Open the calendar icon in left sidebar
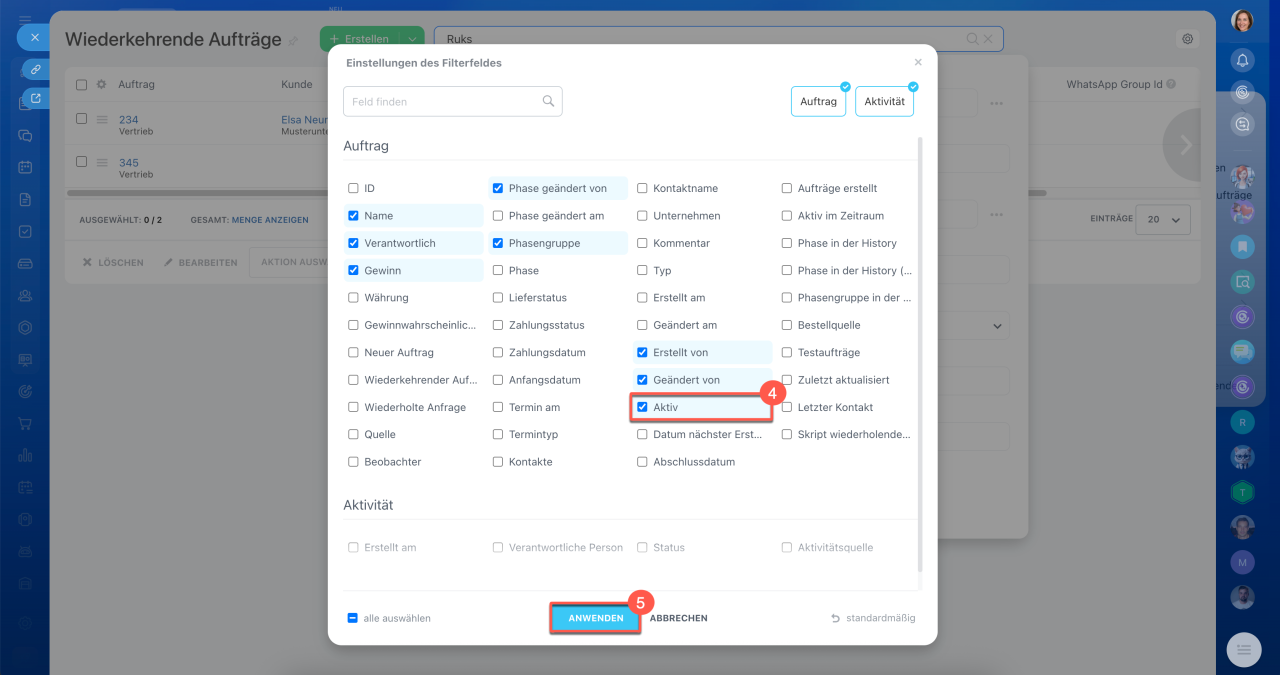Image resolution: width=1280 pixels, height=675 pixels. click(x=26, y=167)
